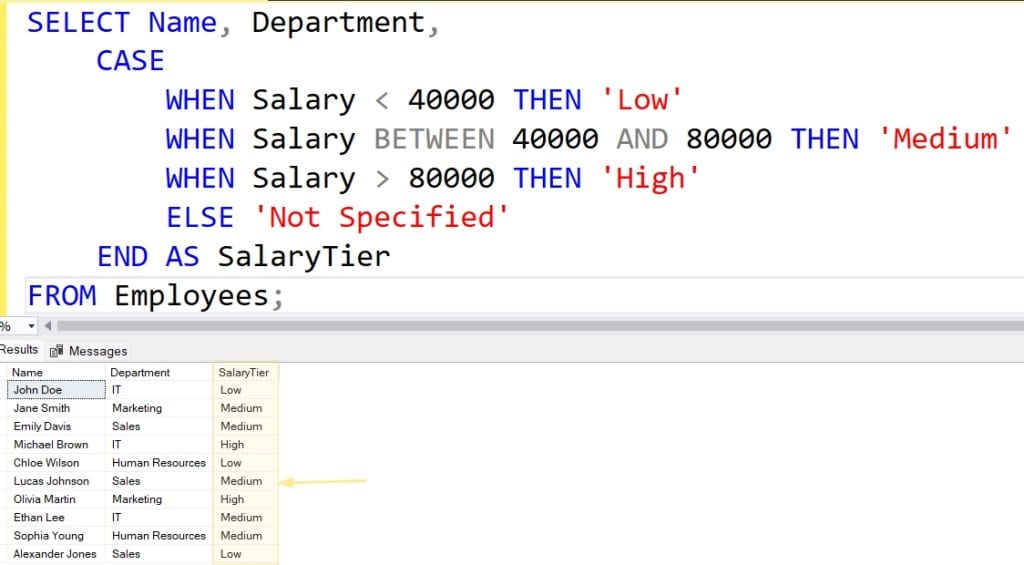Click the BETWEEN keyword in the query

pyautogui.click(x=434, y=139)
